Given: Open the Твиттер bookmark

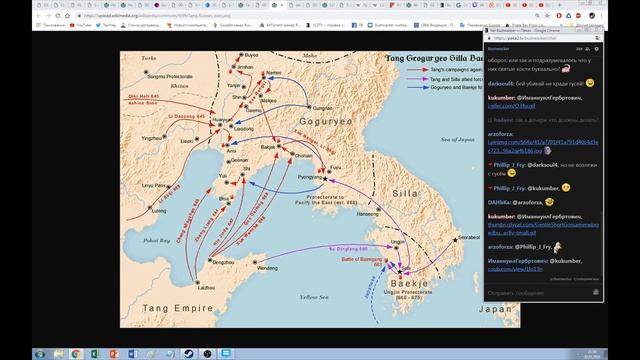Looking at the screenshot, I should pos(106,25).
